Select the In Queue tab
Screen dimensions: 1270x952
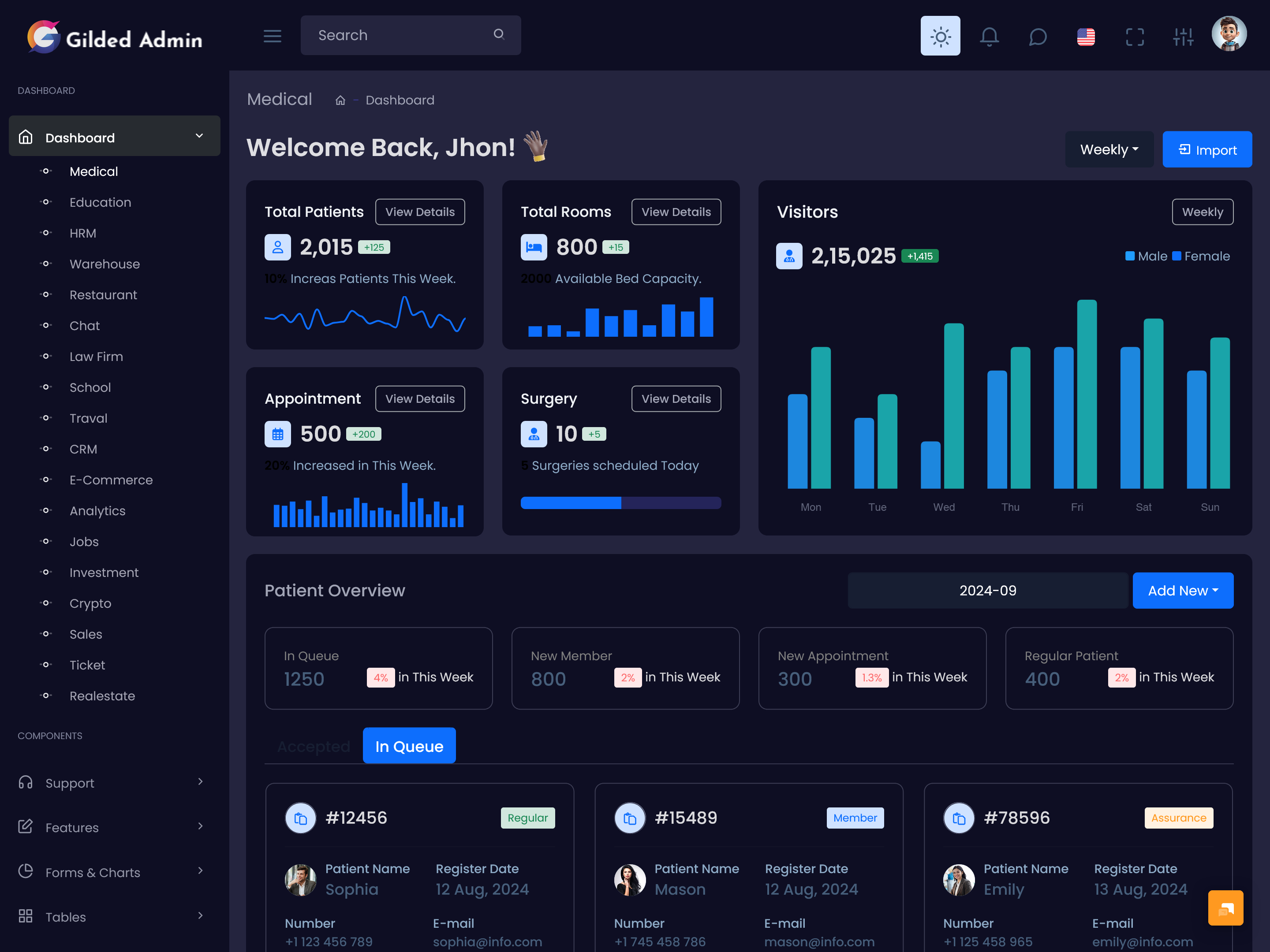point(407,745)
